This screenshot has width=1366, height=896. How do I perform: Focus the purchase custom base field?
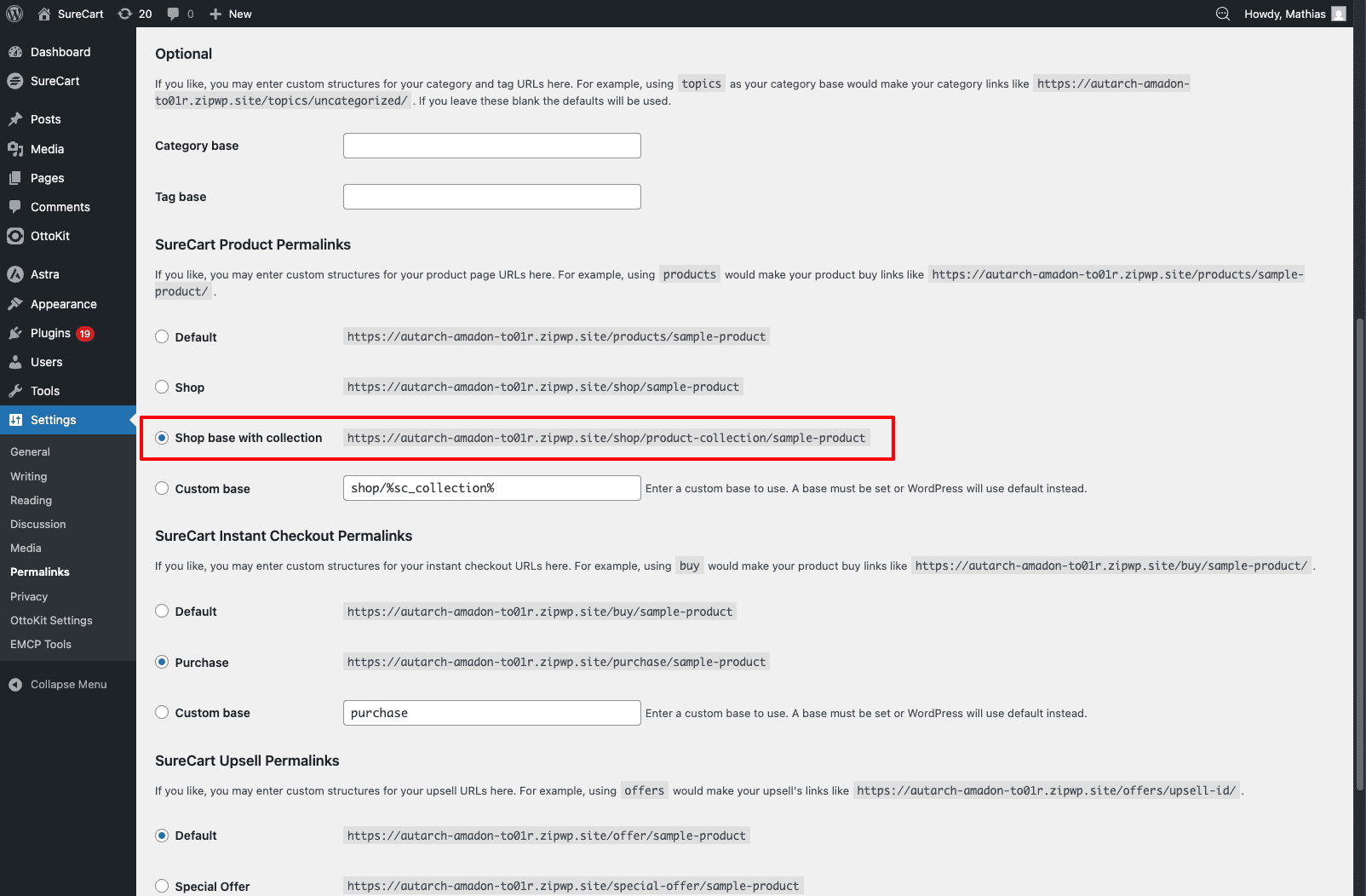pyautogui.click(x=492, y=713)
